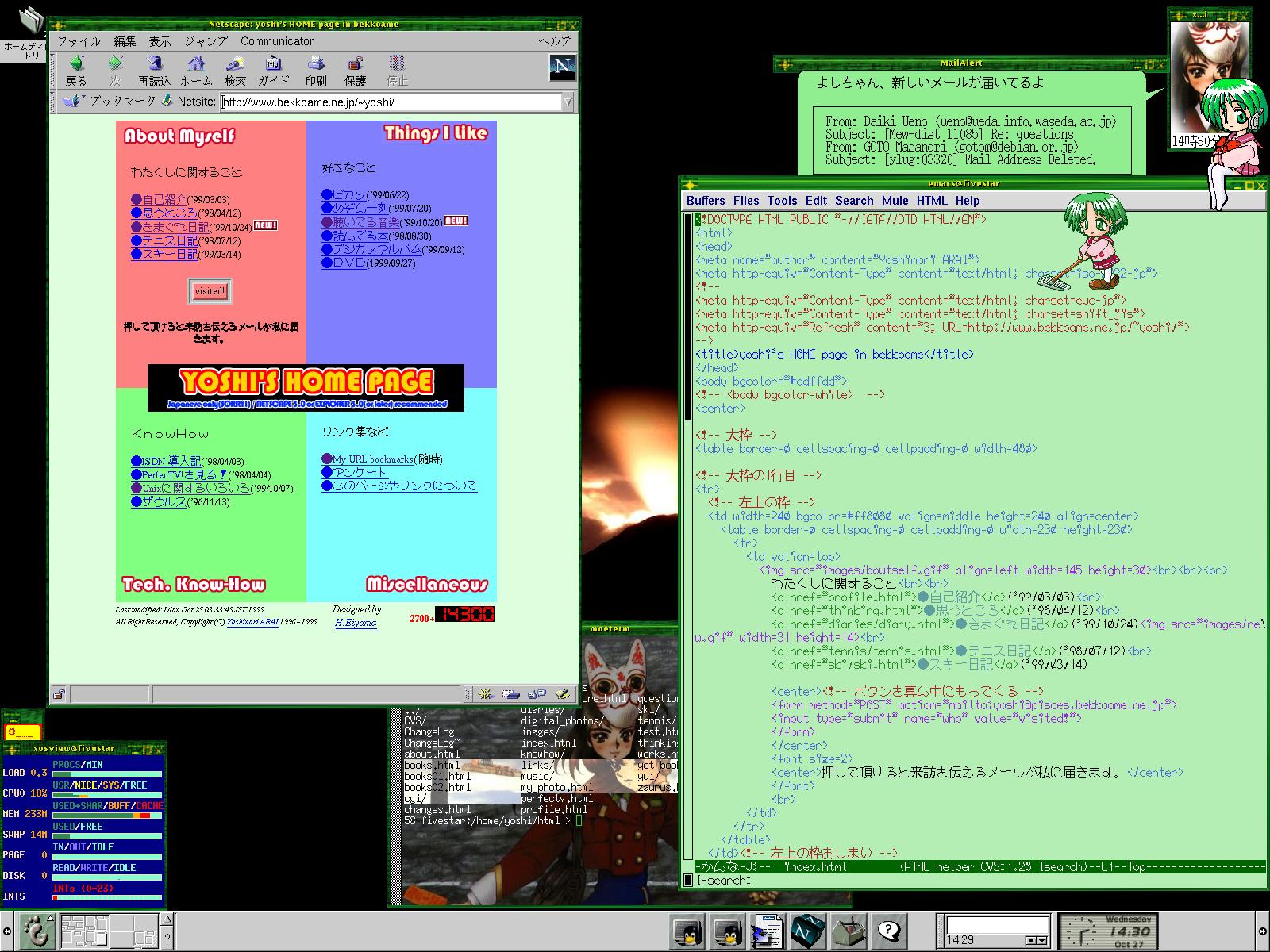
Task: Open the ファイル menu in Netscape
Action: pos(79,41)
